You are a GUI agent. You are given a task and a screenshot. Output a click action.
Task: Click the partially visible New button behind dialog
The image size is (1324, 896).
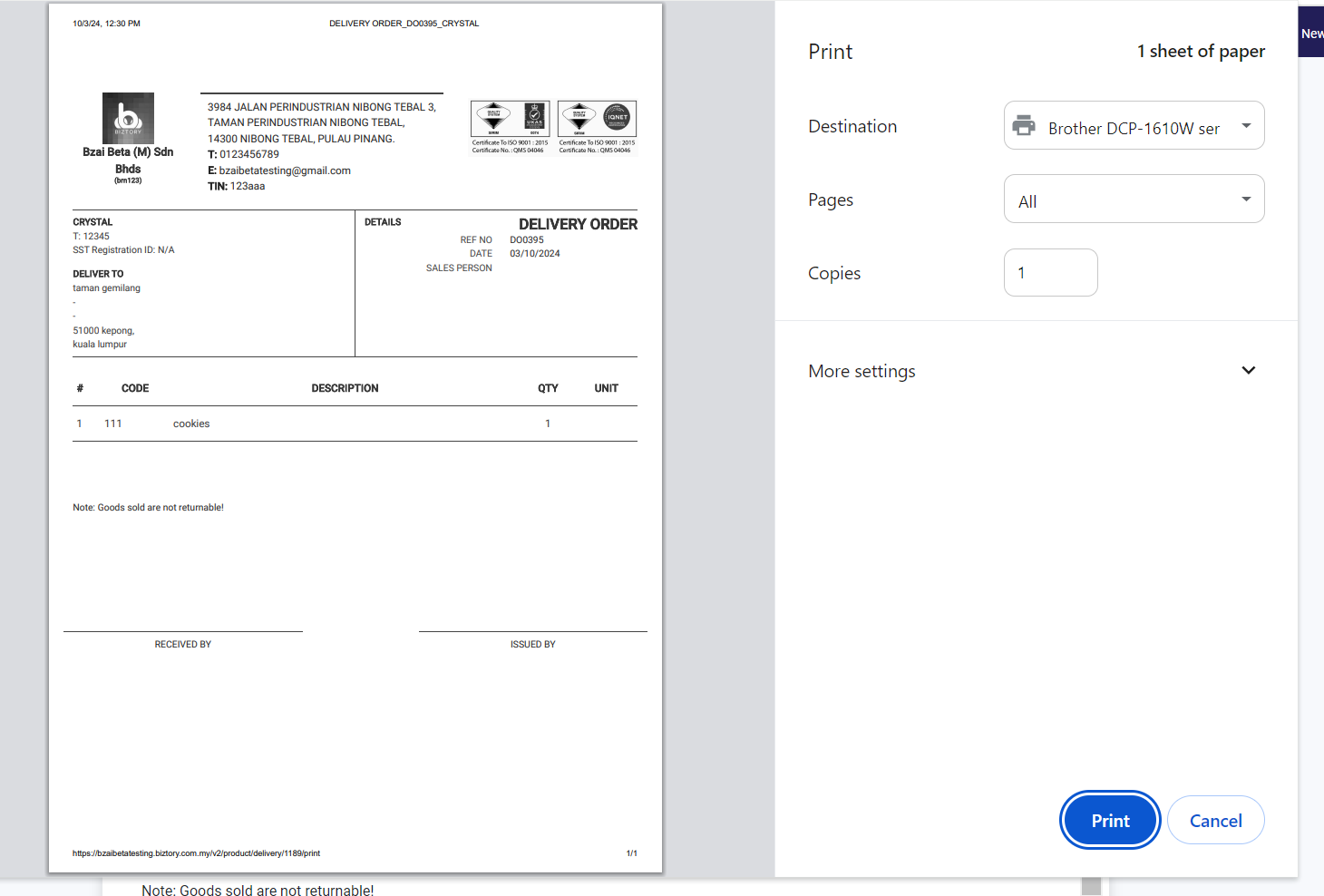click(1311, 33)
